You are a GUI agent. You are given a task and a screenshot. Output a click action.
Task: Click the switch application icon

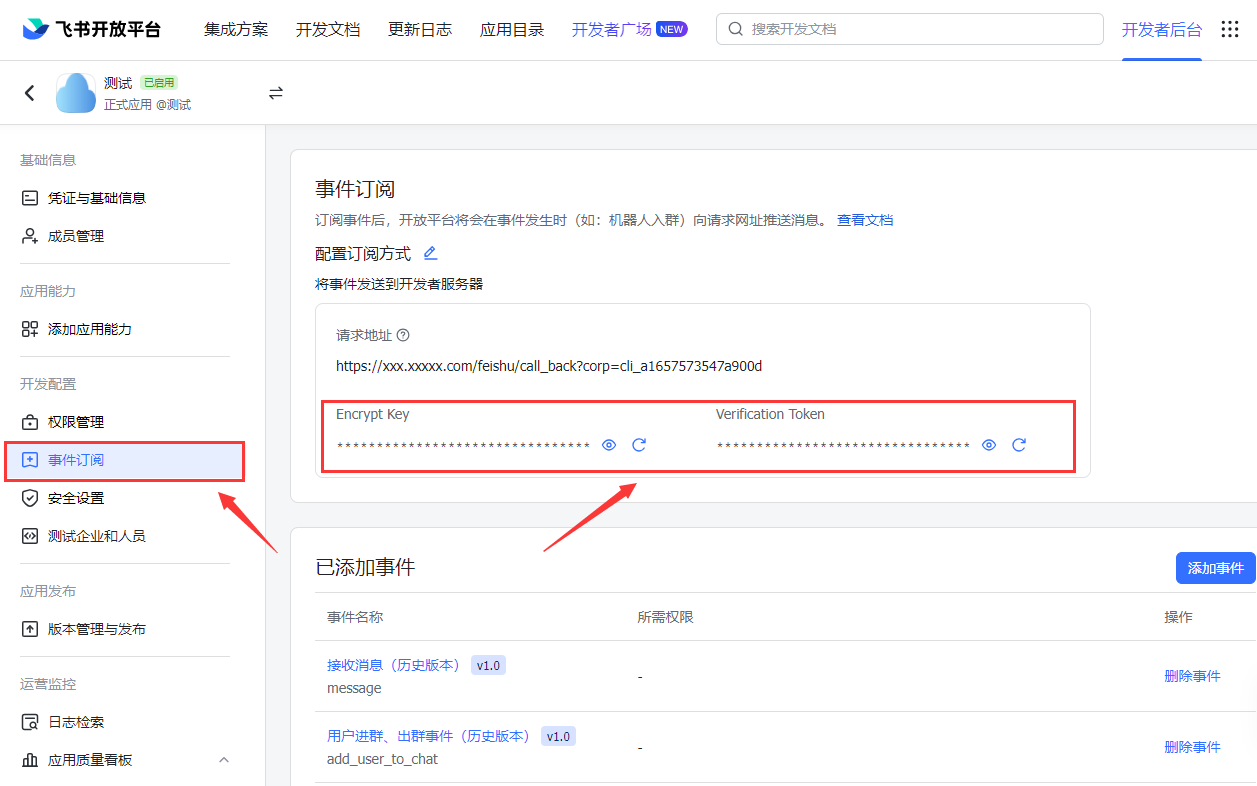click(x=276, y=93)
